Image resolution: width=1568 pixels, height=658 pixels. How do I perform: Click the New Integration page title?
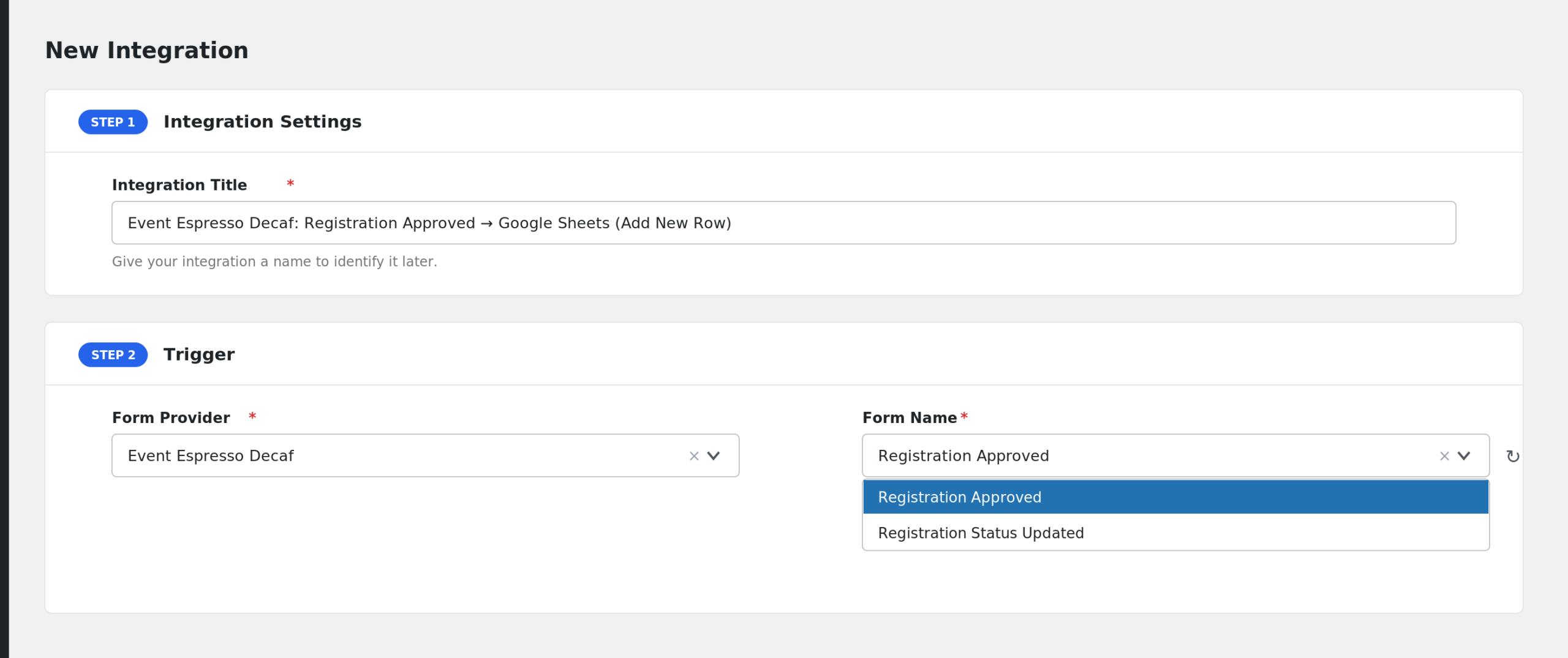click(x=147, y=50)
